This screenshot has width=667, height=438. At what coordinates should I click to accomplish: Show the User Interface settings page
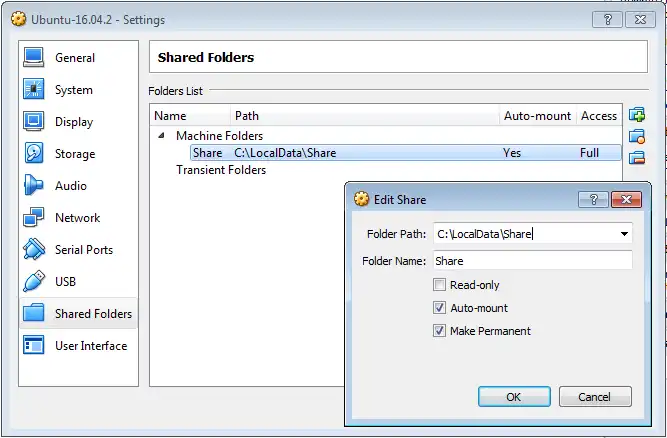coord(79,345)
